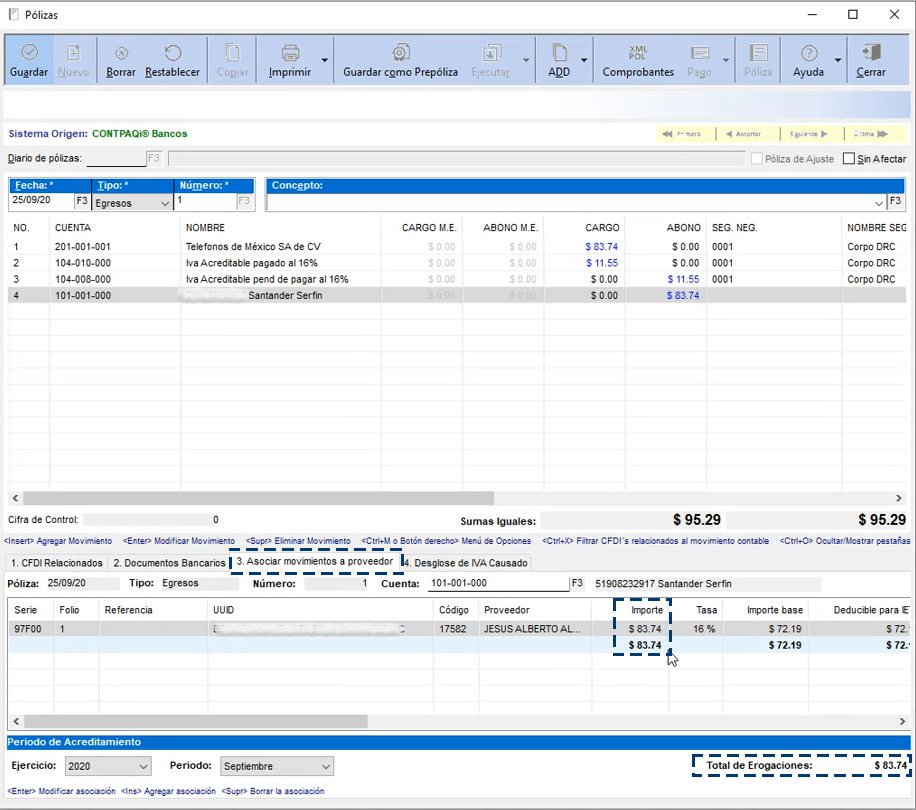Click the Ayuda help icon
916x810 pixels.
pos(808,53)
